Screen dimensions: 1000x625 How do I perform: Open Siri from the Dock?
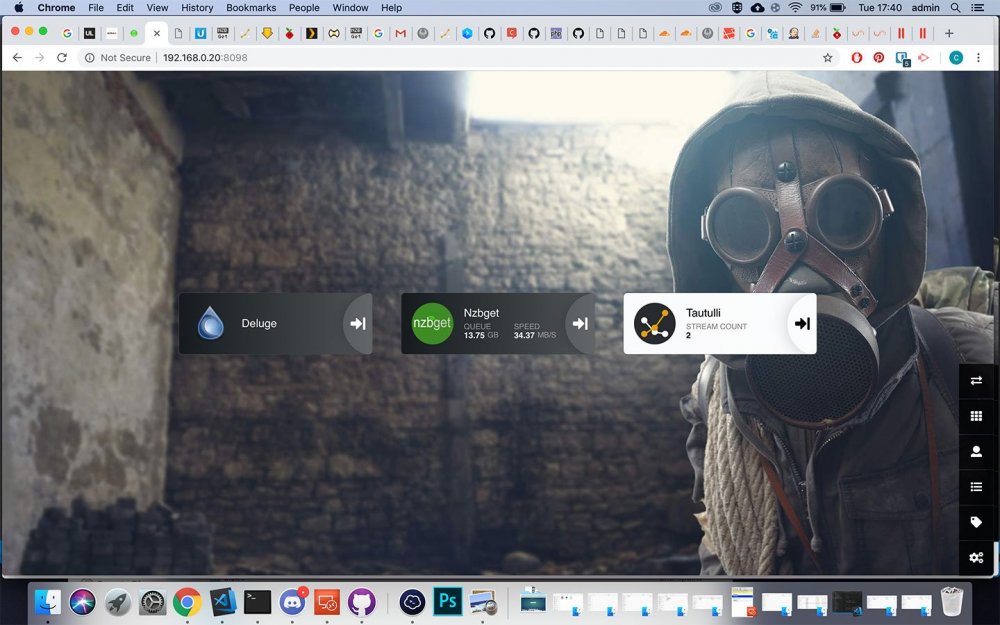coord(82,601)
